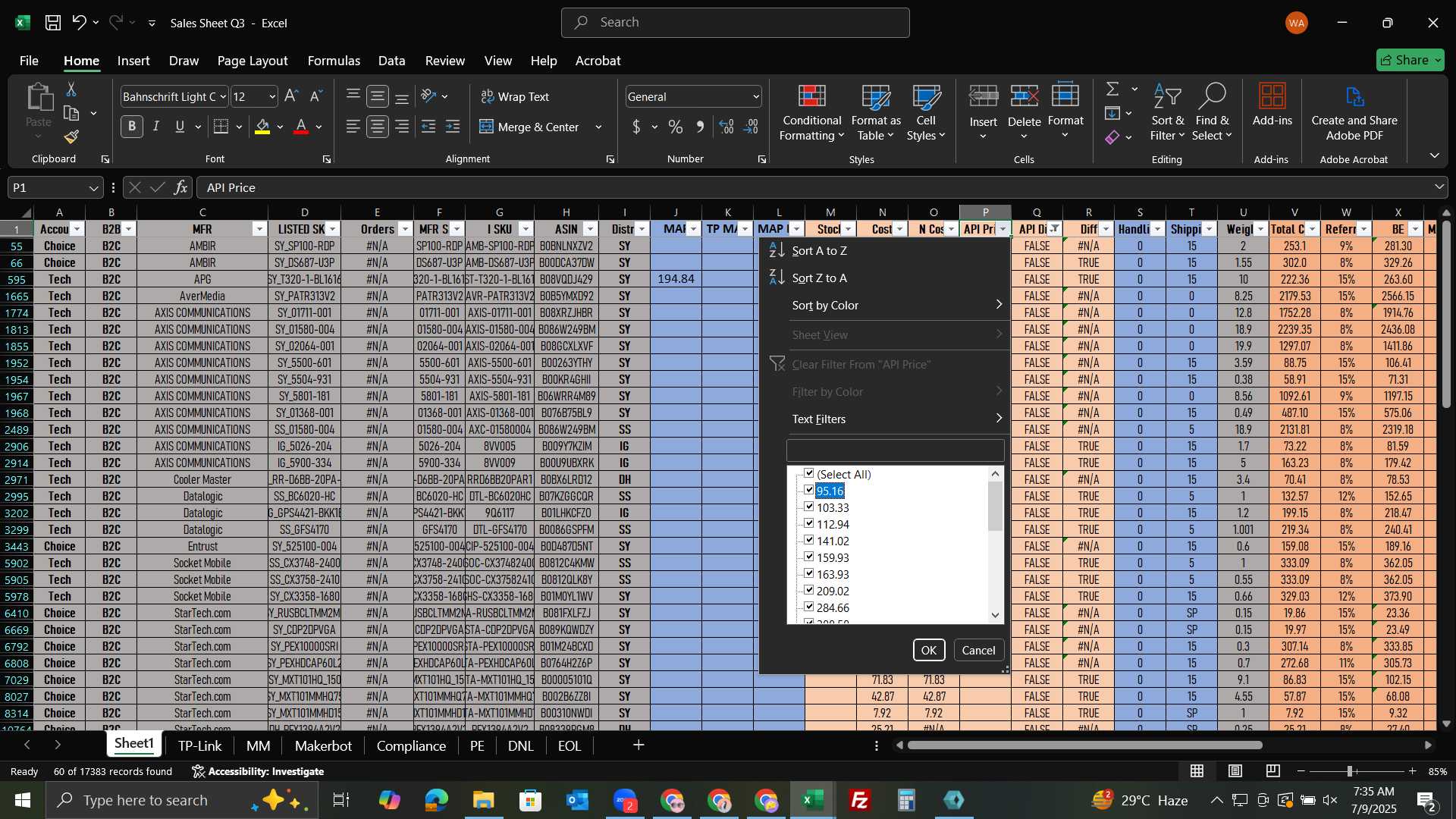1456x819 pixels.
Task: Click the Share button
Action: tap(1410, 60)
